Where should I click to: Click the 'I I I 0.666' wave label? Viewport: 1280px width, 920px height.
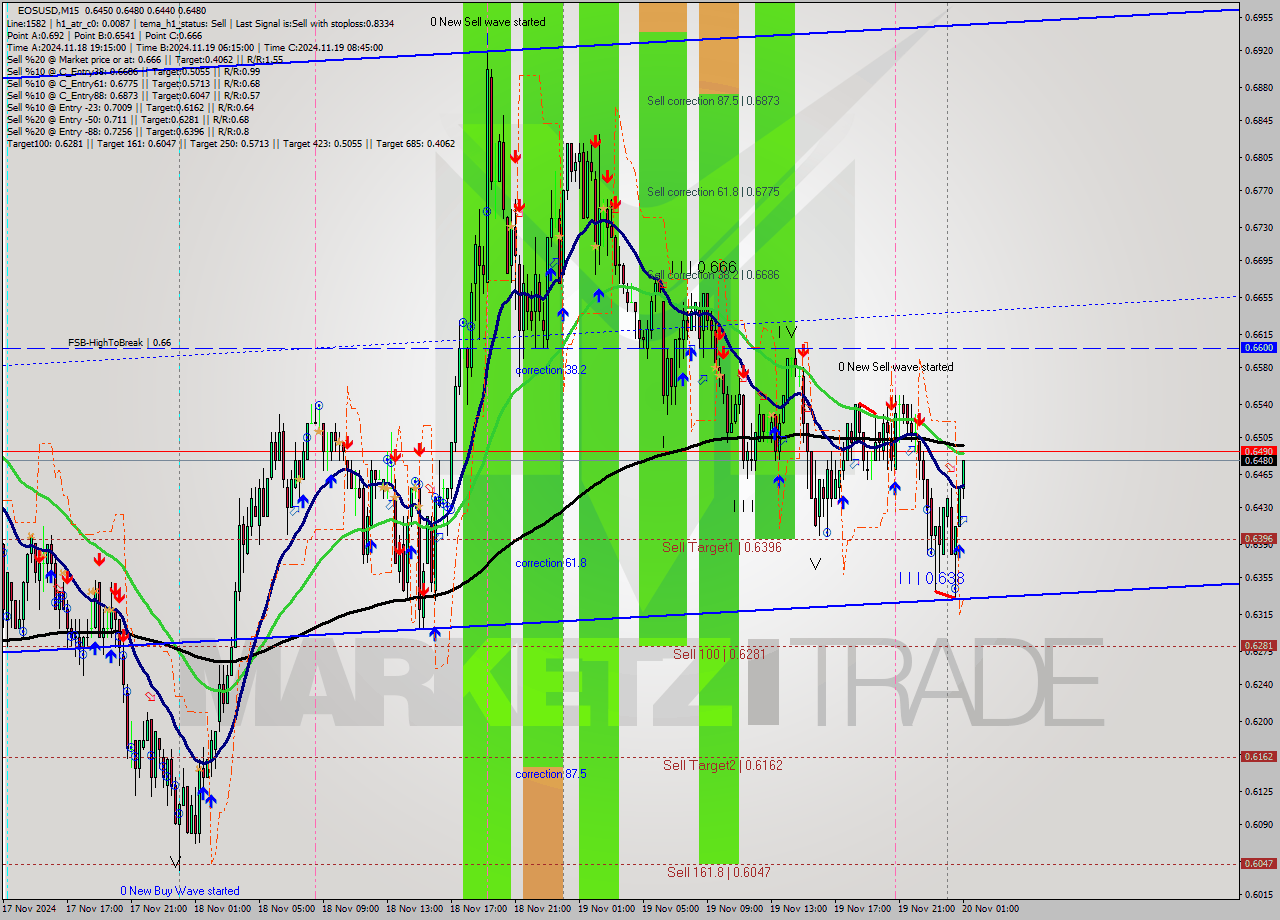[x=704, y=267]
